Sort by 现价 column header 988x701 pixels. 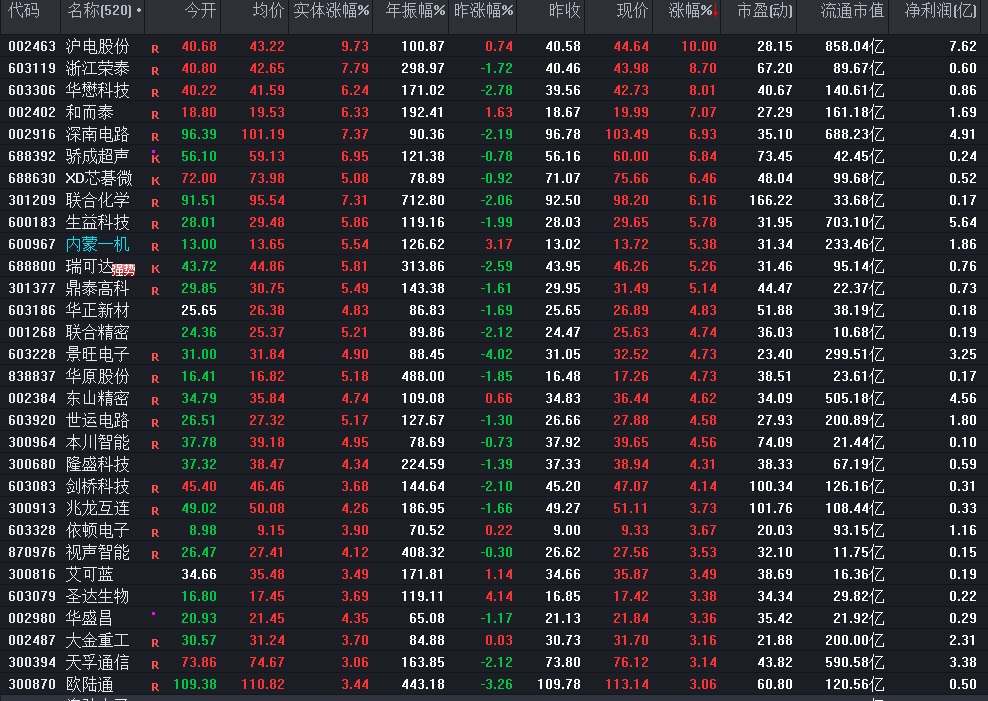click(633, 11)
